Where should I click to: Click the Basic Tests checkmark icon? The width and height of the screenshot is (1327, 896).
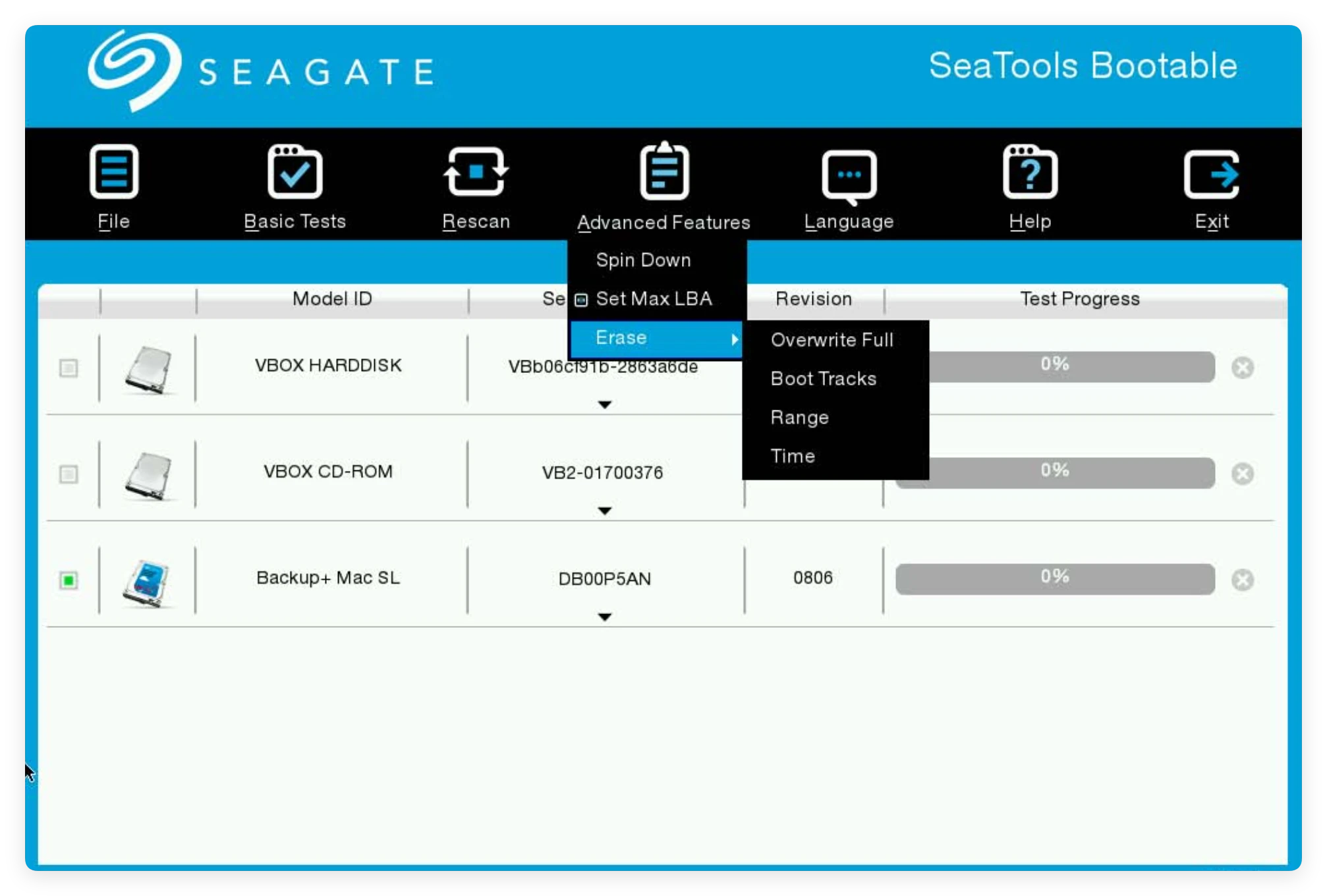point(295,171)
